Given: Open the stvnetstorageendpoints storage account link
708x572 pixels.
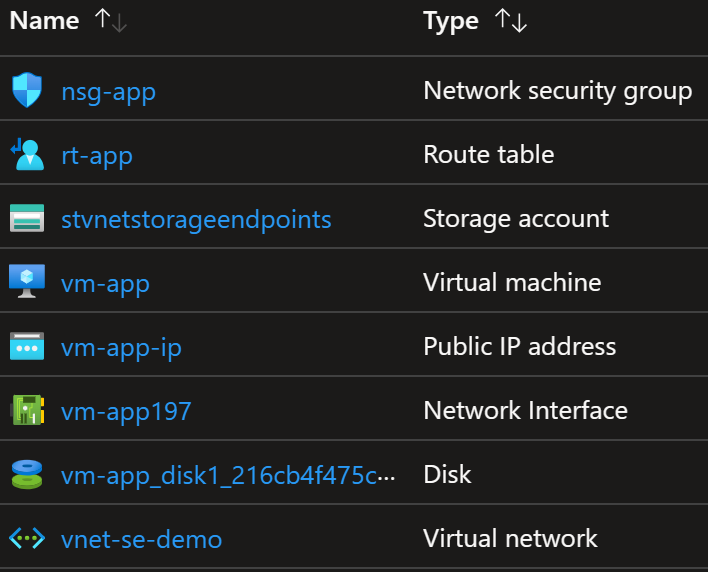Looking at the screenshot, I should click(196, 220).
